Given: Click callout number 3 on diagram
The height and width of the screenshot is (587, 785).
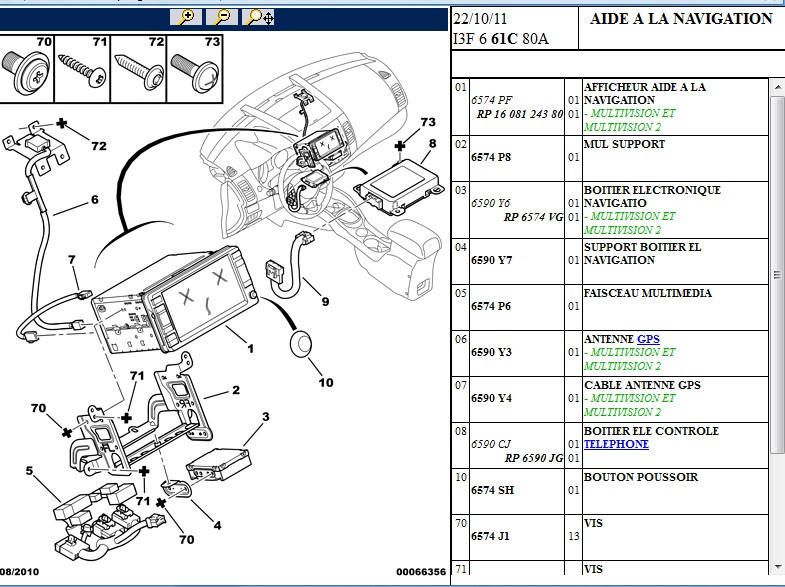Looking at the screenshot, I should click(265, 416).
